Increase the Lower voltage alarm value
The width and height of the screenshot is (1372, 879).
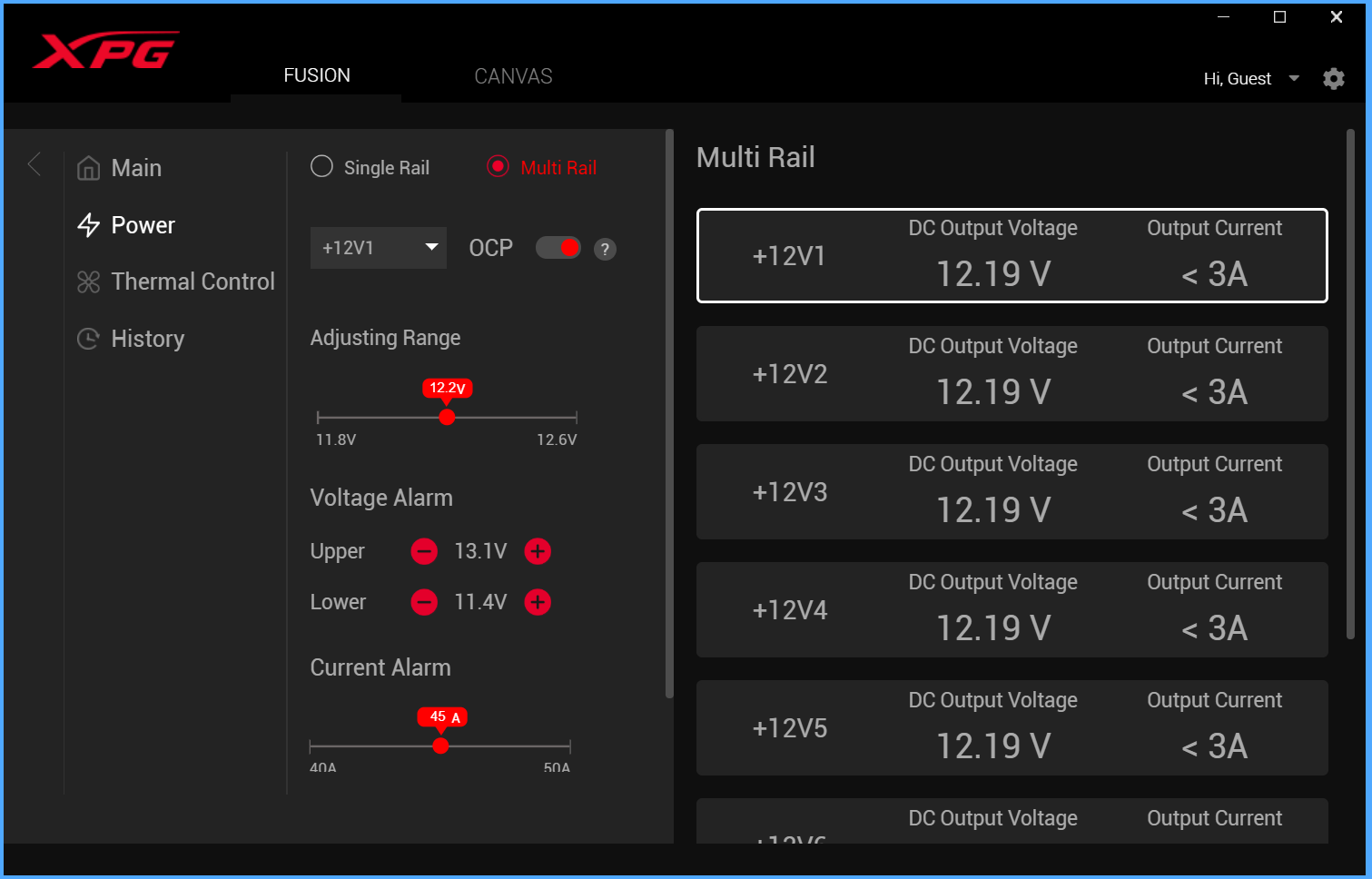coord(538,602)
